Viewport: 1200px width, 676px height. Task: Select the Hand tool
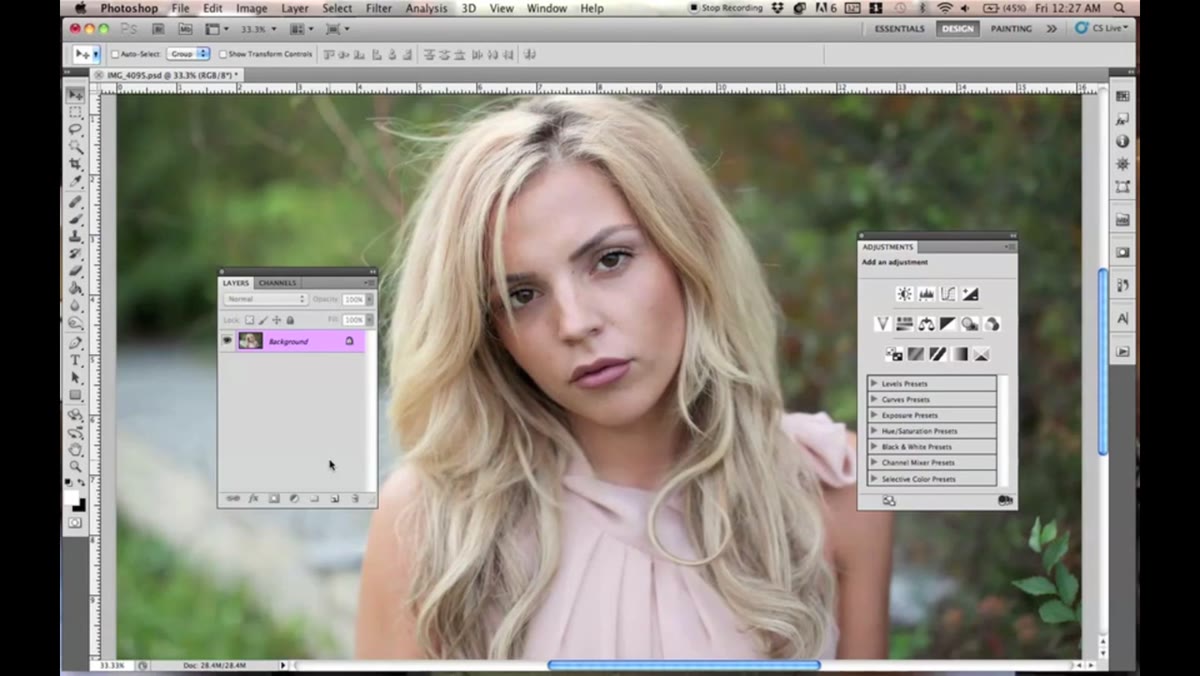click(75, 449)
